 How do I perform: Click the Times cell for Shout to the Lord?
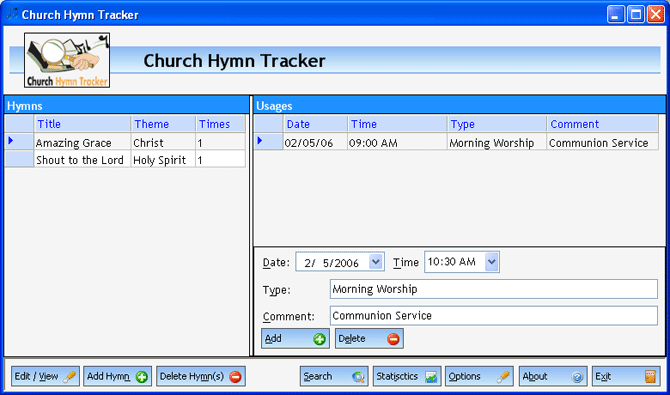pyautogui.click(x=220, y=160)
